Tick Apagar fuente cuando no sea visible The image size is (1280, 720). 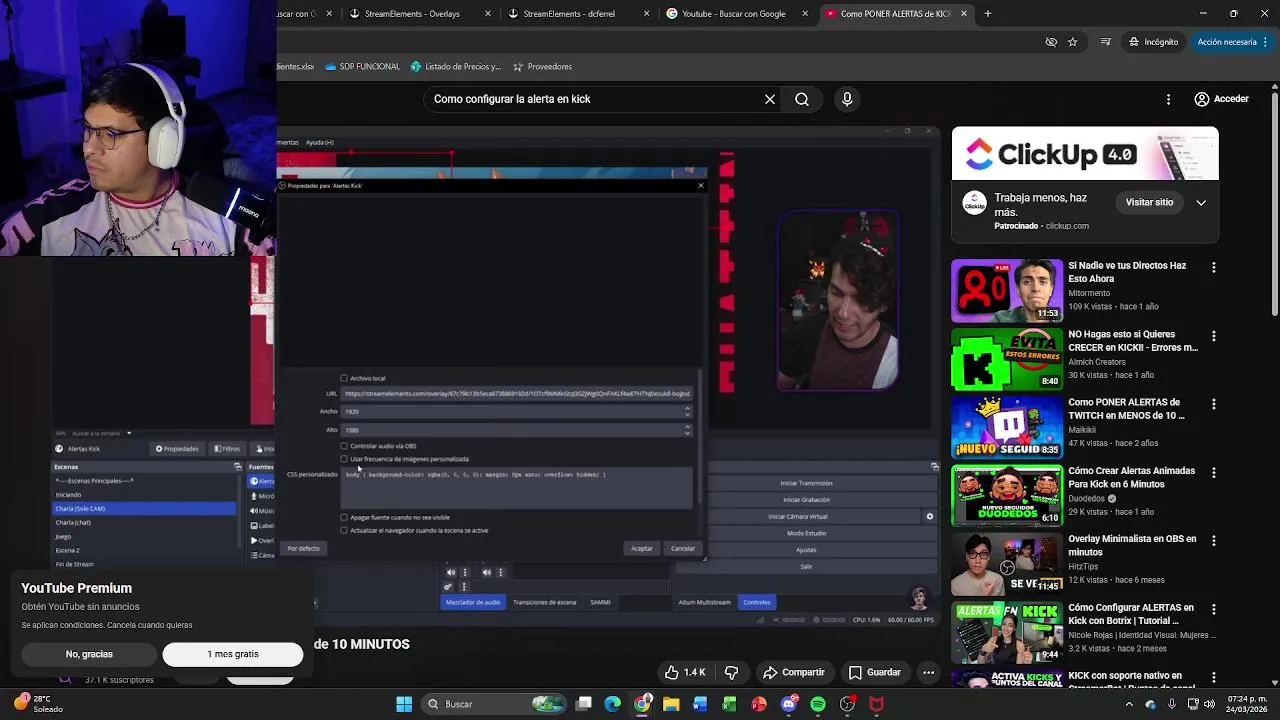pos(344,518)
